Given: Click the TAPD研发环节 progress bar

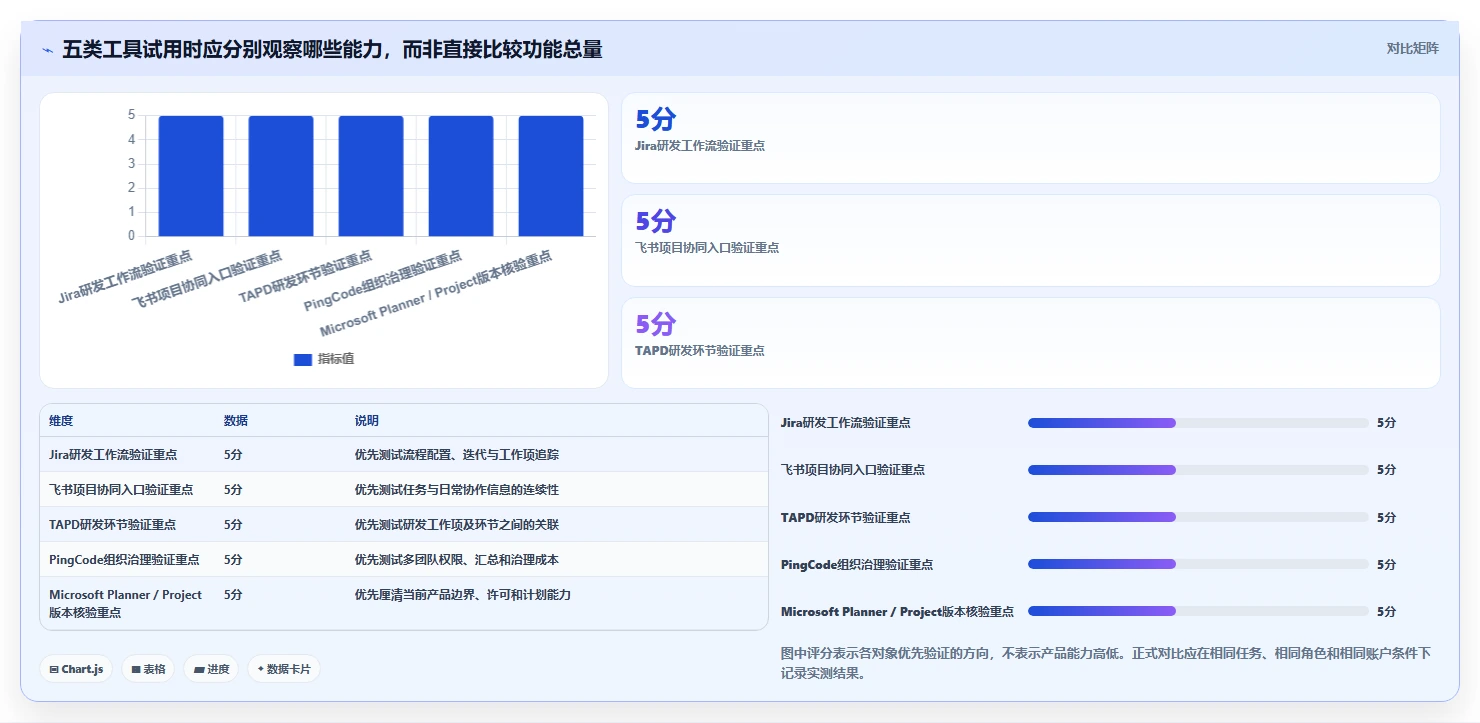Looking at the screenshot, I should [x=1198, y=517].
